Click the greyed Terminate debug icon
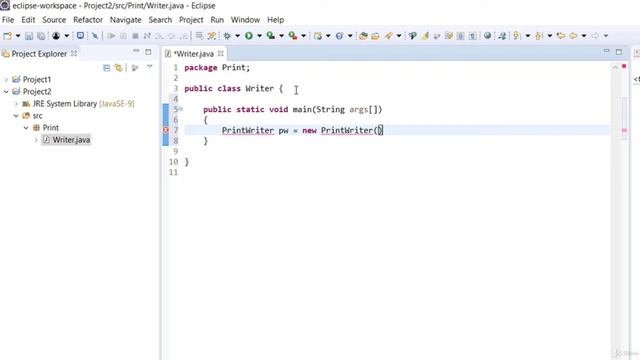The width and height of the screenshot is (640, 360). point(135,36)
